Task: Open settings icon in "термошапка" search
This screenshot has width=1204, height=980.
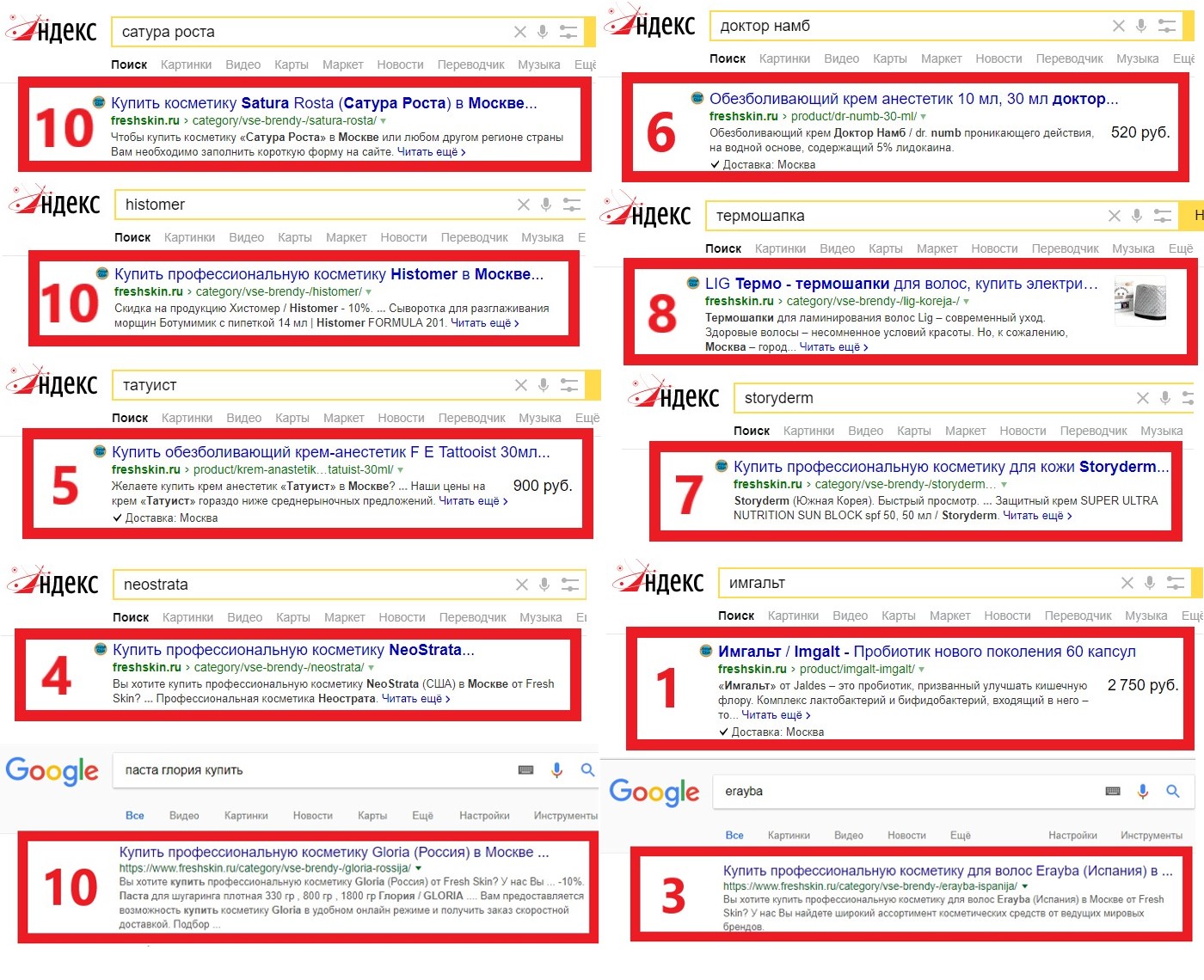Action: click(1163, 216)
